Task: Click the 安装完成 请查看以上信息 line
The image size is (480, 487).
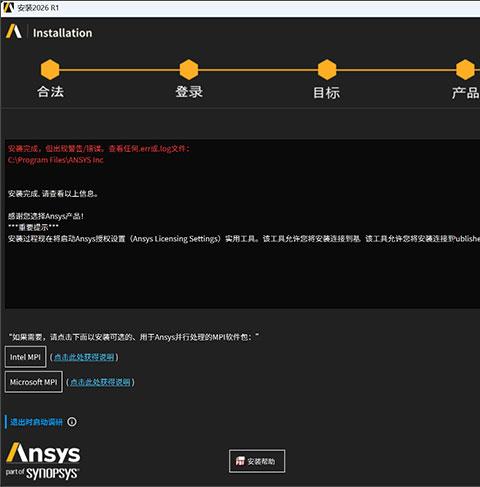Action: point(53,194)
